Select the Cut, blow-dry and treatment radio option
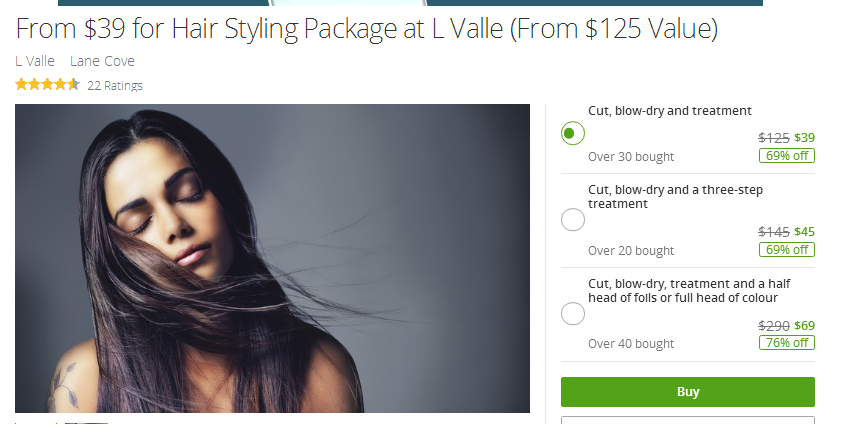847x424 pixels. pos(573,133)
